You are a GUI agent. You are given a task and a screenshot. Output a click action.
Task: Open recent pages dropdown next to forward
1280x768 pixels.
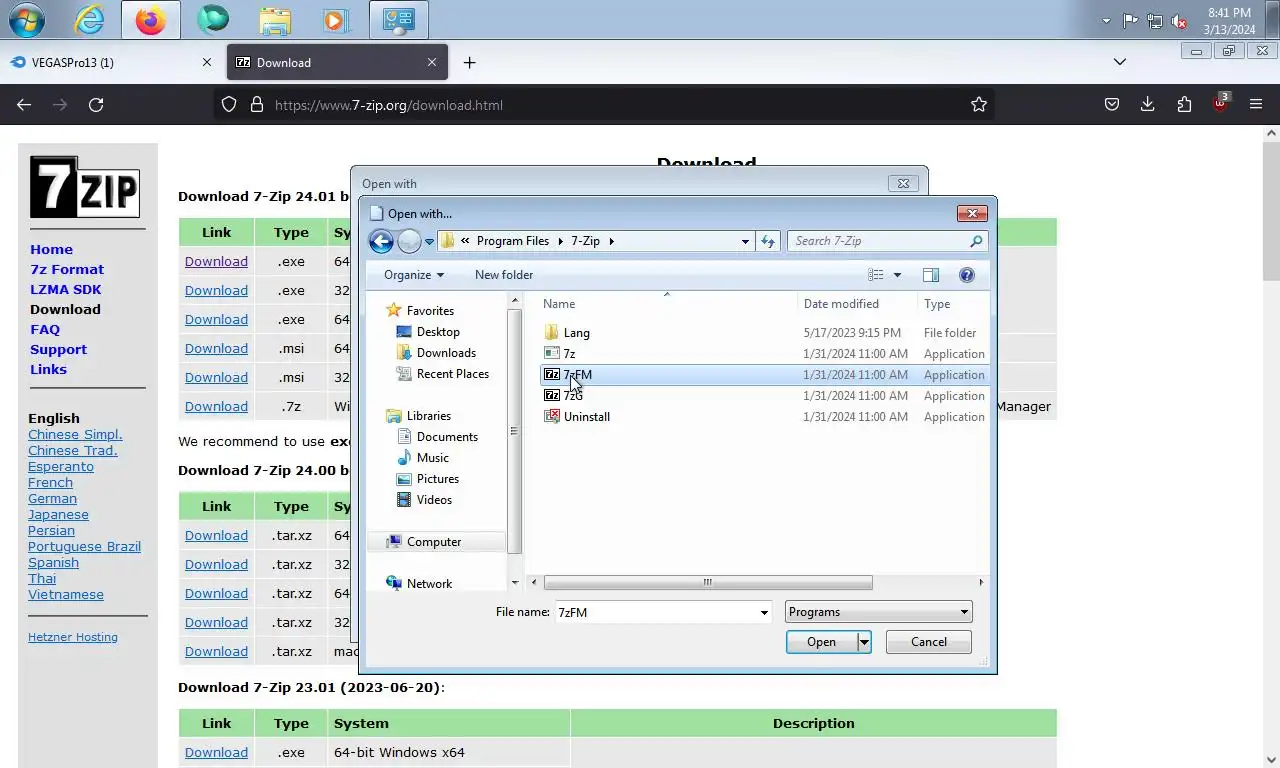click(429, 241)
